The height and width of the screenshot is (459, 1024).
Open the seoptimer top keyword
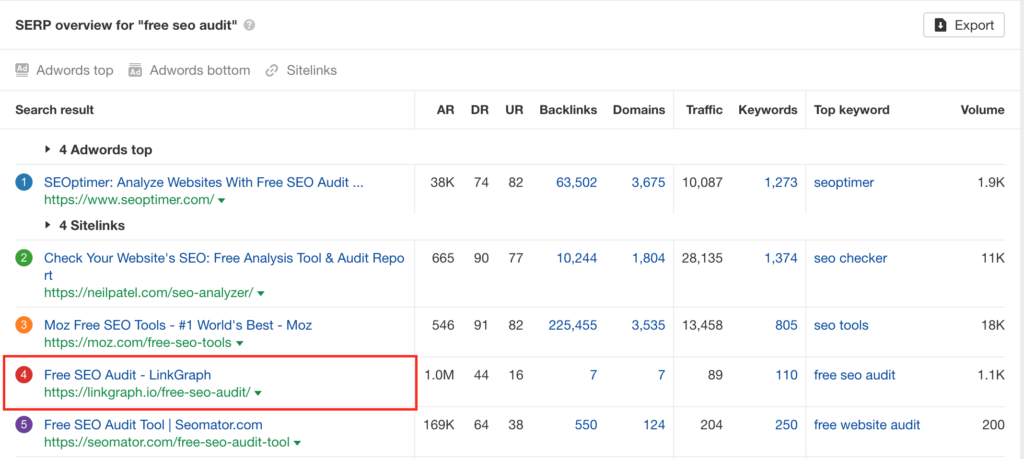tap(844, 183)
